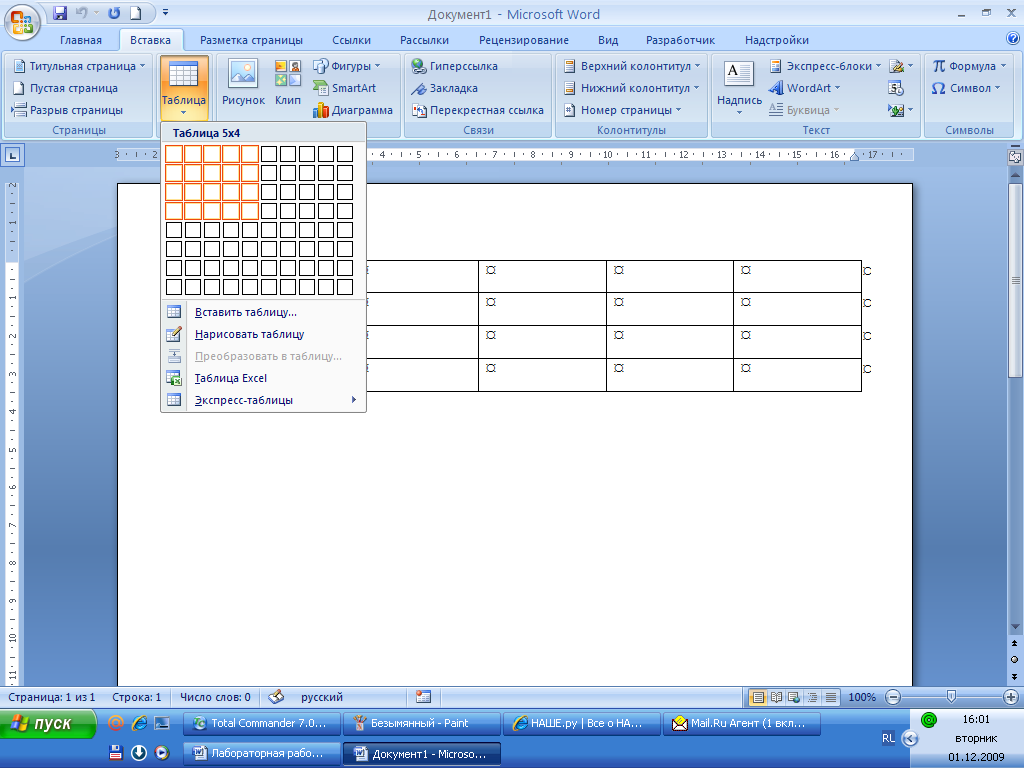Image resolution: width=1024 pixels, height=768 pixels.
Task: Click zoom out minus button
Action: click(893, 697)
